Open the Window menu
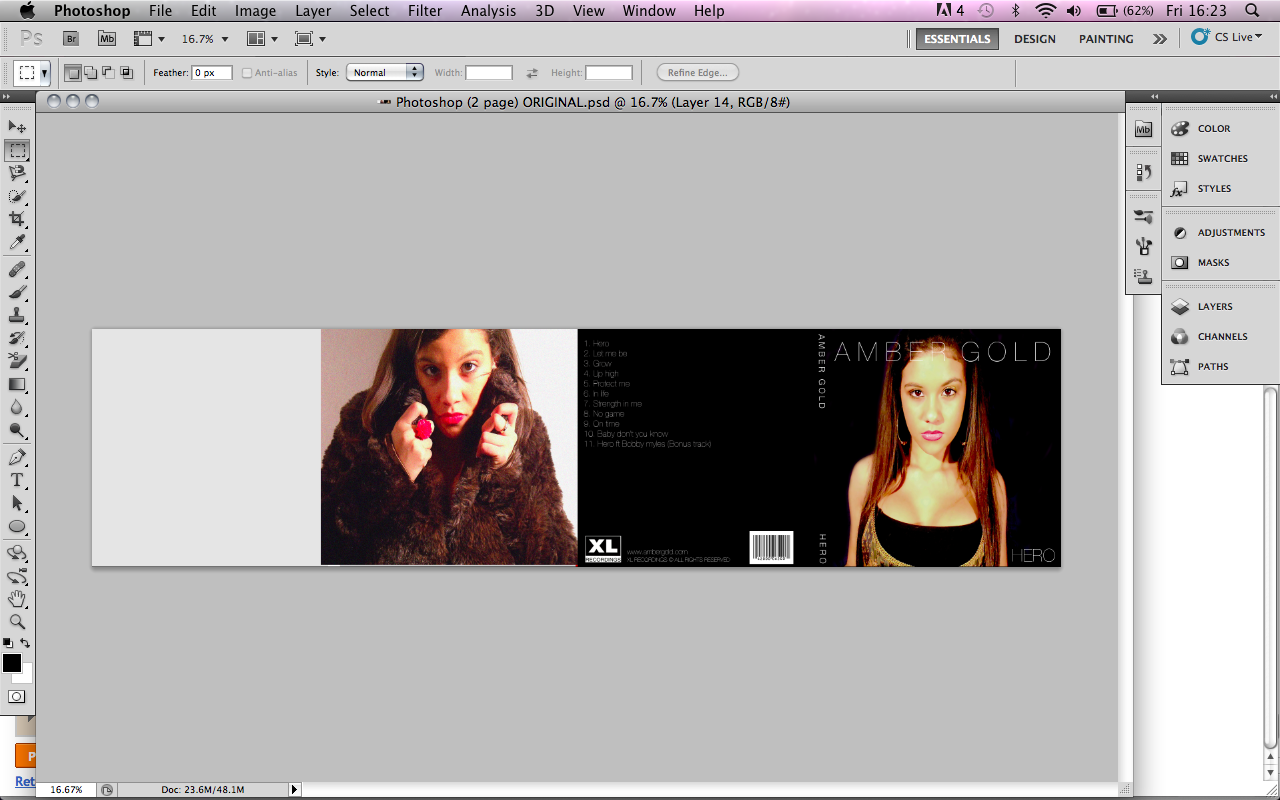Screen dimensions: 1280x800 (x=648, y=11)
